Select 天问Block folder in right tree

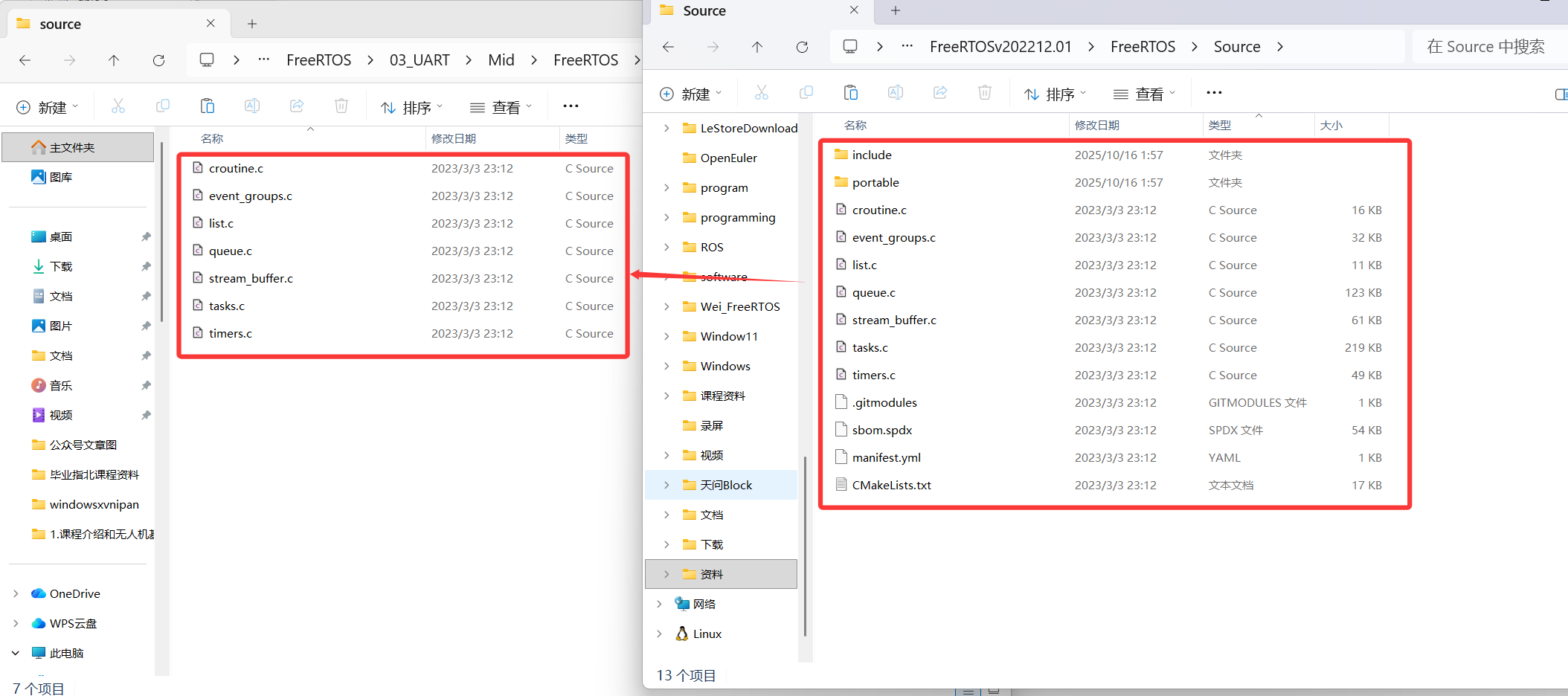721,485
